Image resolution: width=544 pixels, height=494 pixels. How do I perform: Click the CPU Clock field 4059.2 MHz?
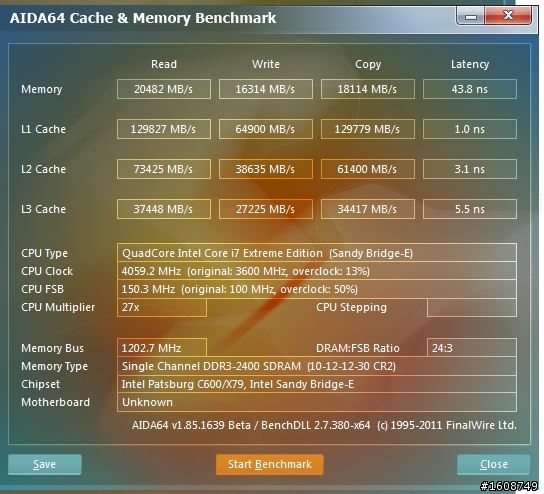317,271
